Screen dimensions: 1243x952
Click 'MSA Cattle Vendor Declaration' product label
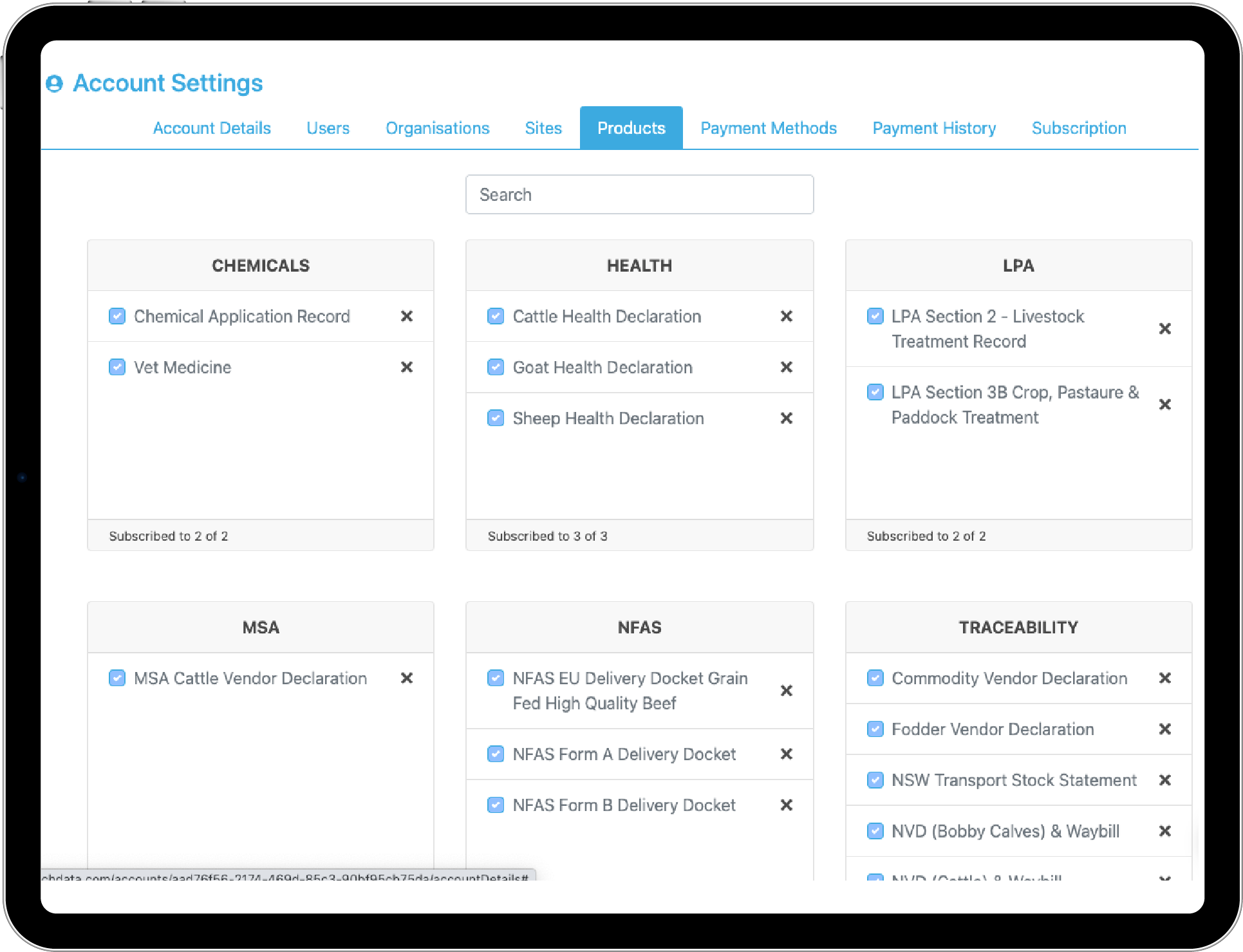[x=250, y=678]
